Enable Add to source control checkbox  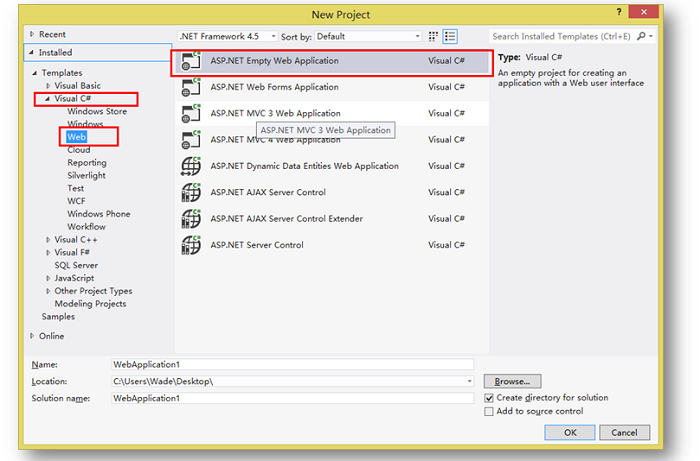(489, 411)
